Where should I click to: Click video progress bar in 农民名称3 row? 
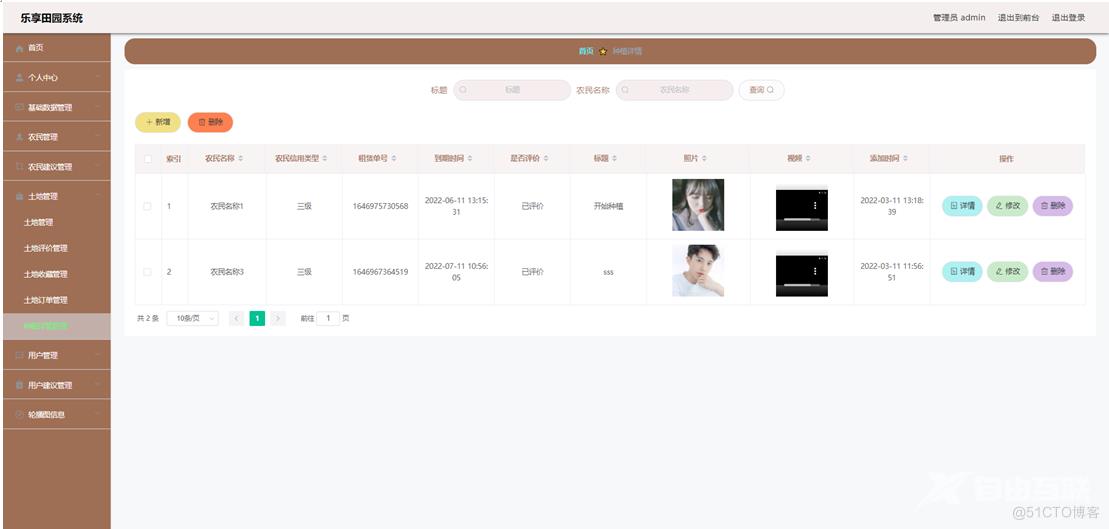pyautogui.click(x=800, y=285)
